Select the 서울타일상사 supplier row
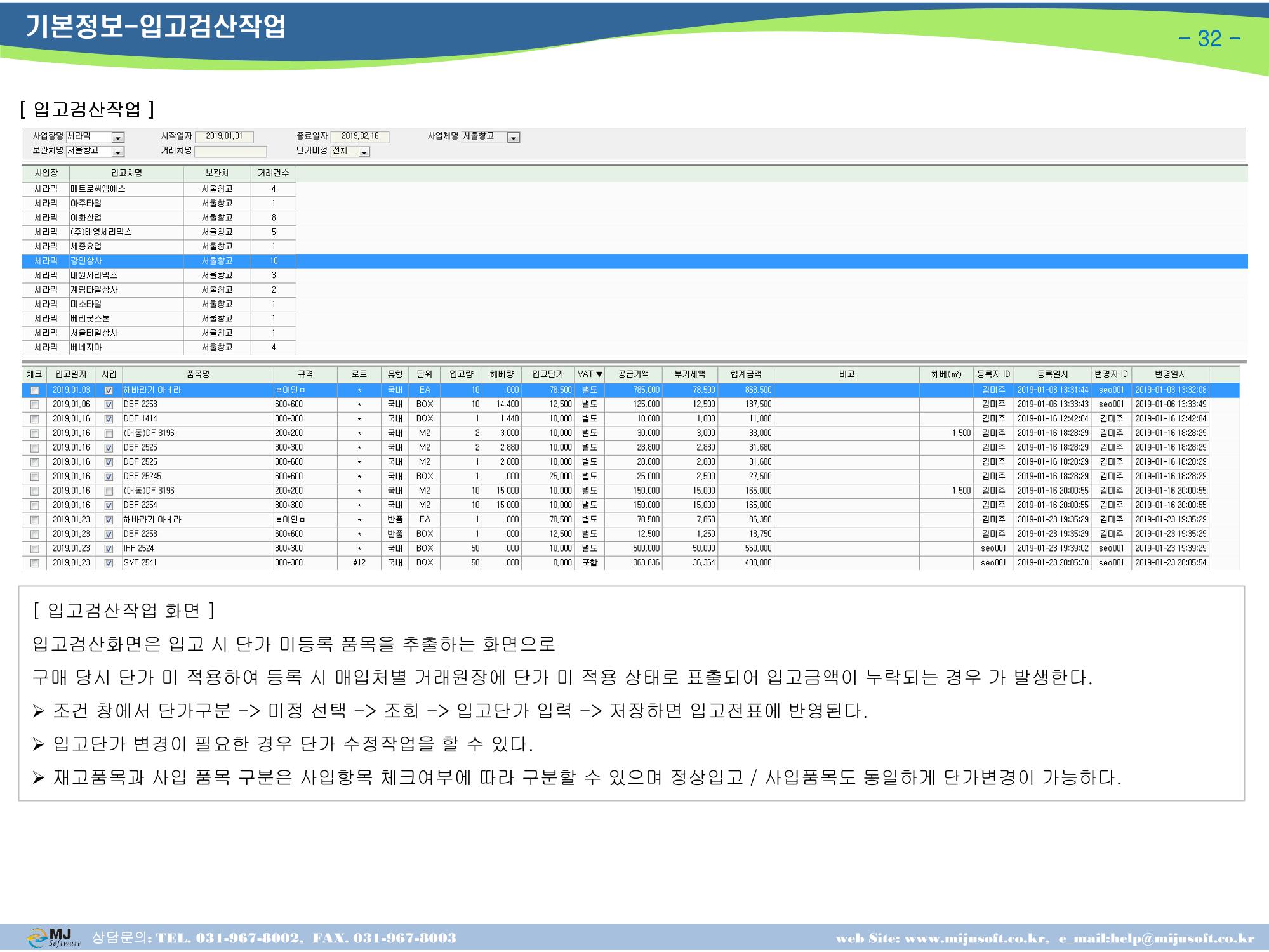 click(x=159, y=333)
